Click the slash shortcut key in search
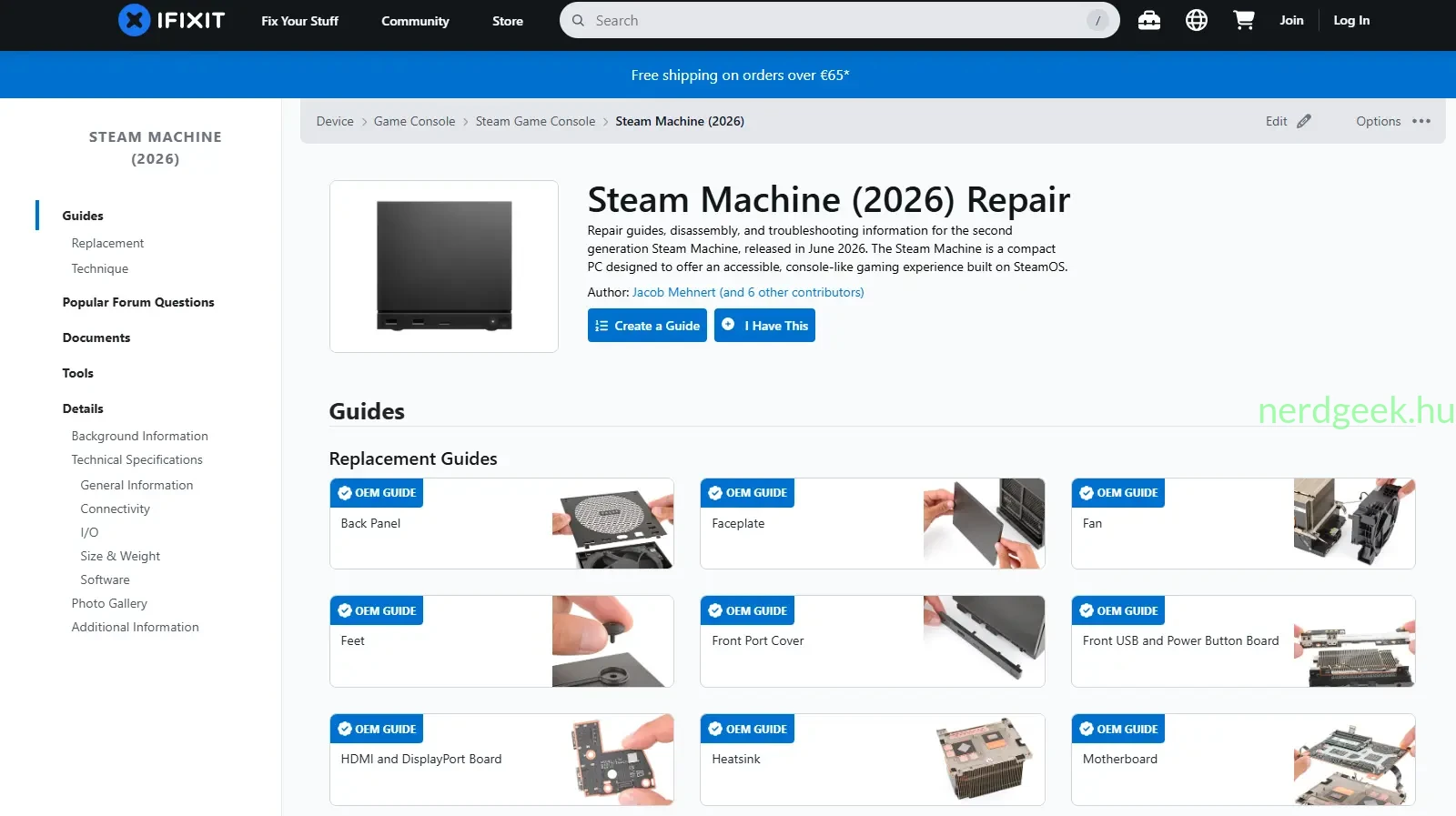Screen dimensions: 1456x816 point(1098,20)
